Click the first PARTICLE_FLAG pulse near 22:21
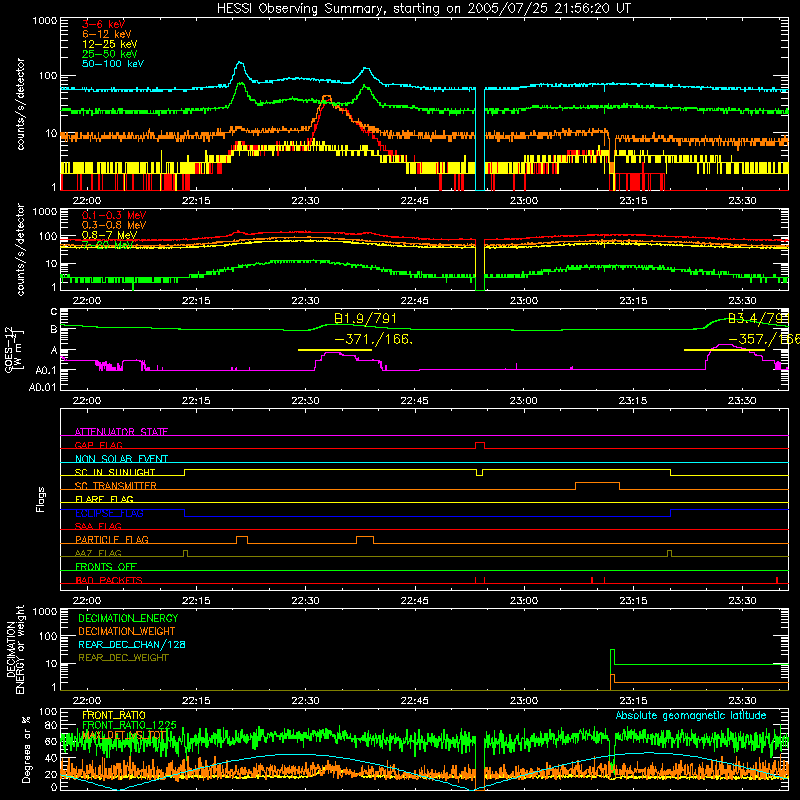800x800 pixels. coord(242,540)
